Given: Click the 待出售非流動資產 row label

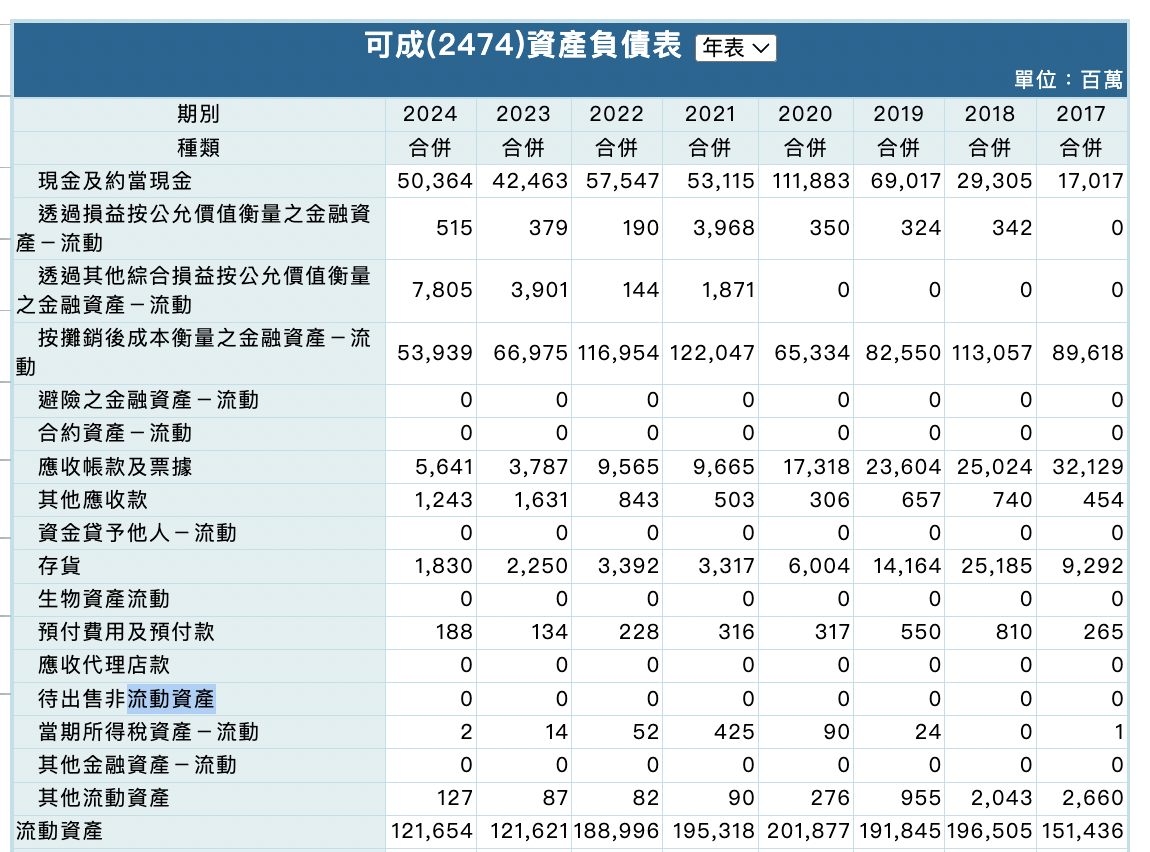Looking at the screenshot, I should 126,699.
